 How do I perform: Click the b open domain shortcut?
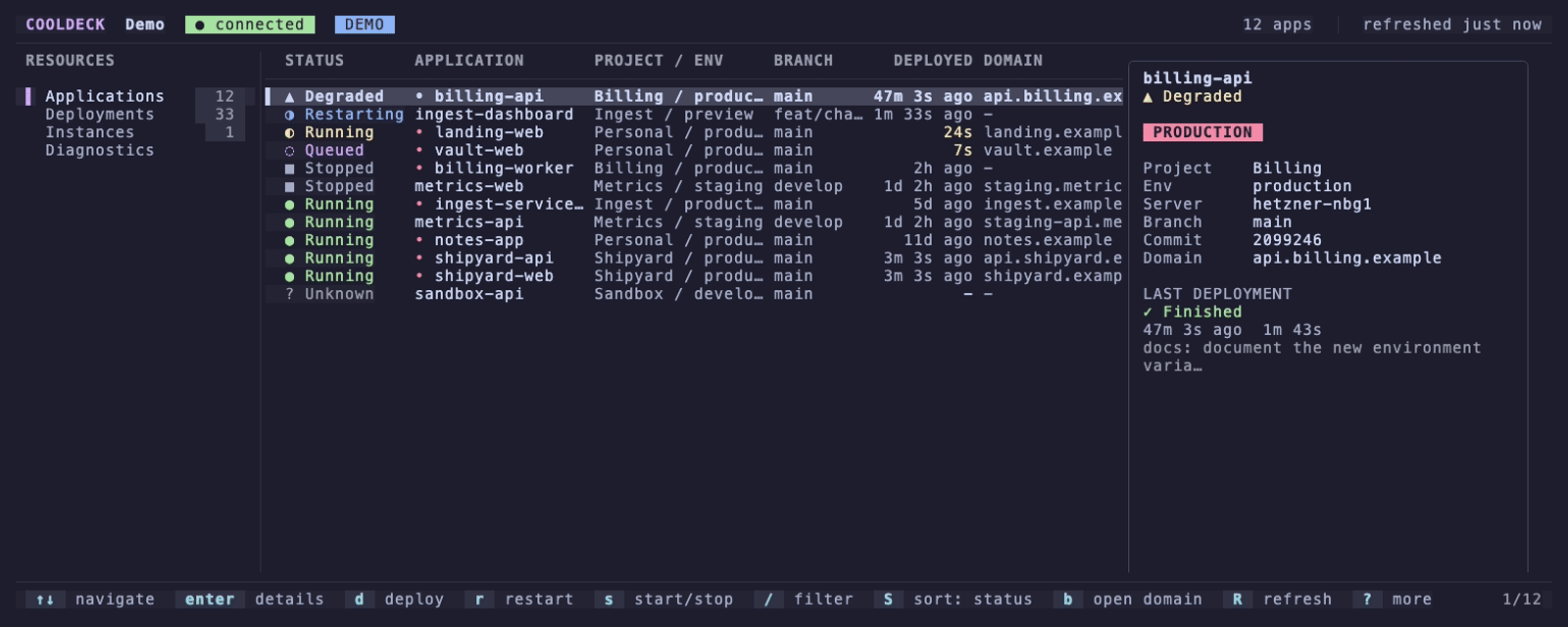[1128, 600]
